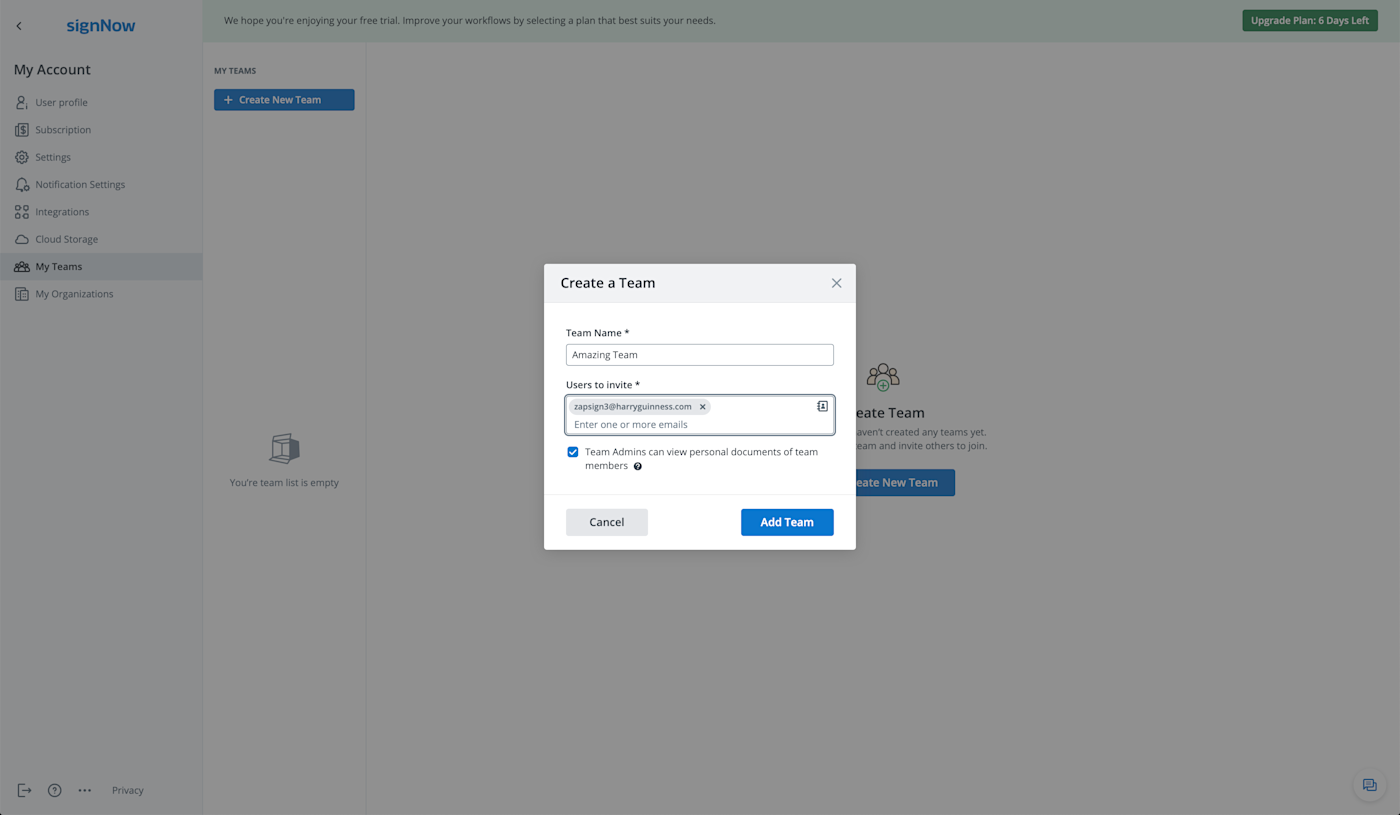This screenshot has height=815, width=1400.
Task: Click Create New Team button in sidebar panel
Action: 284,100
